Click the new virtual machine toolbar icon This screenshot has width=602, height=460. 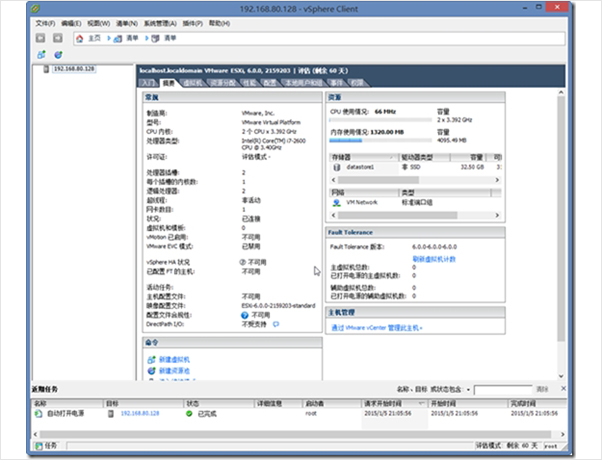[41, 55]
